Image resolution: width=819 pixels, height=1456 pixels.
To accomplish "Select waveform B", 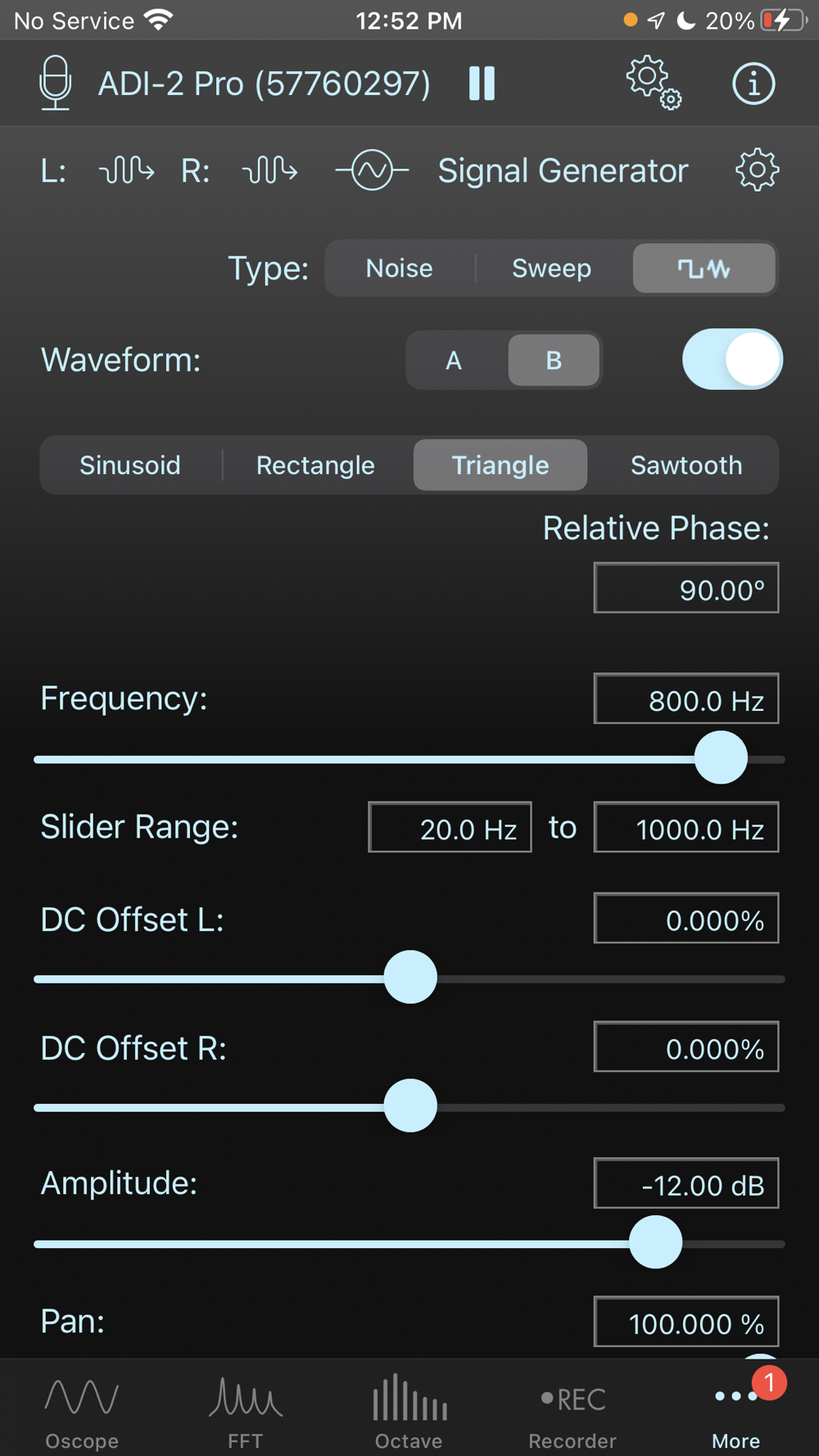I will [x=554, y=360].
